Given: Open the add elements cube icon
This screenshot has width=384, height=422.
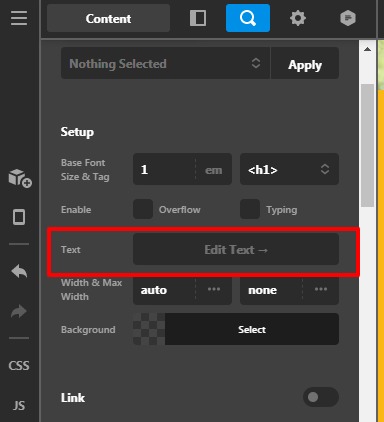Looking at the screenshot, I should click(x=20, y=178).
